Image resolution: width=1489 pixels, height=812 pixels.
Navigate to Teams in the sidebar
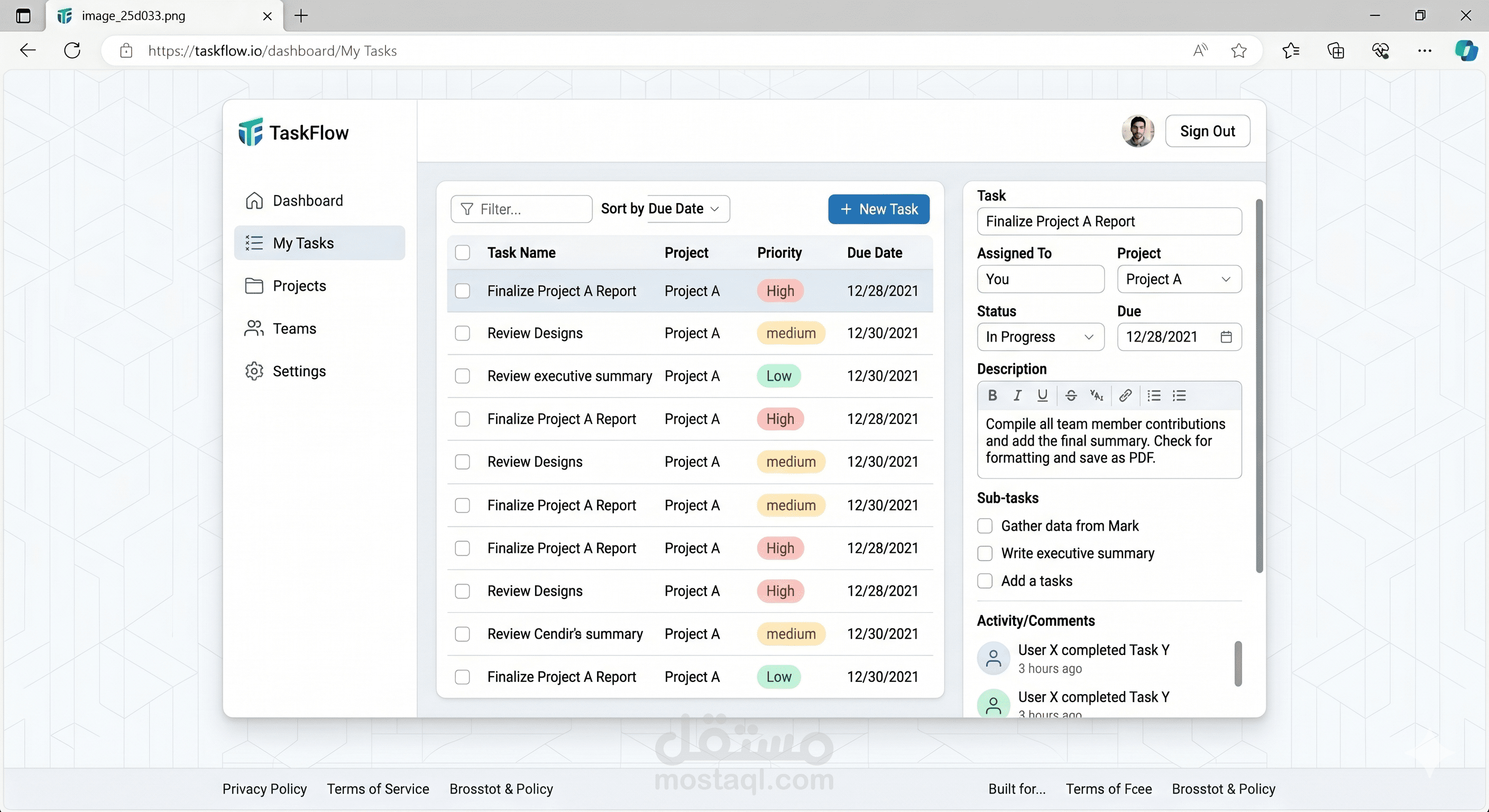click(319, 328)
